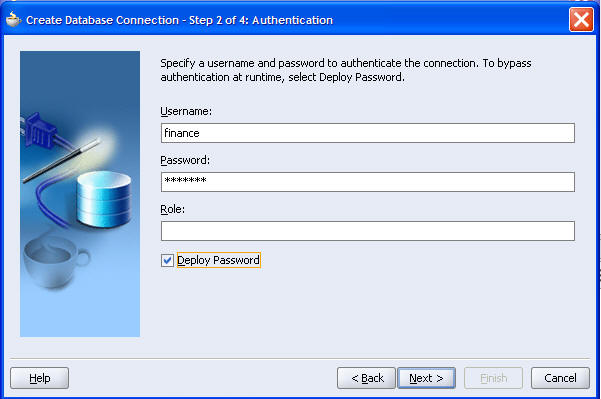
Task: Click the Deploy Password label text
Action: point(218,260)
